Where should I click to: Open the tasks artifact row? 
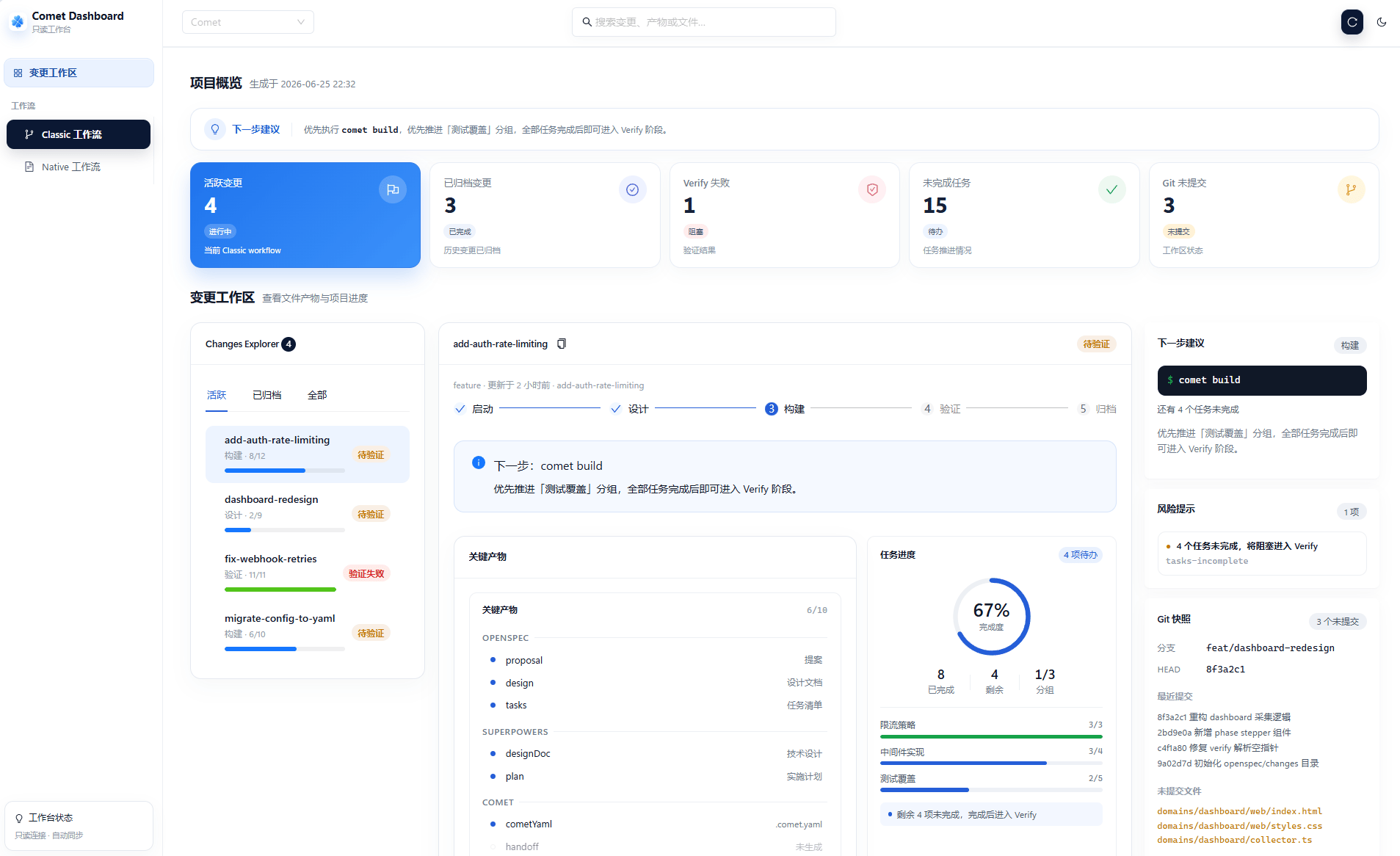click(655, 705)
